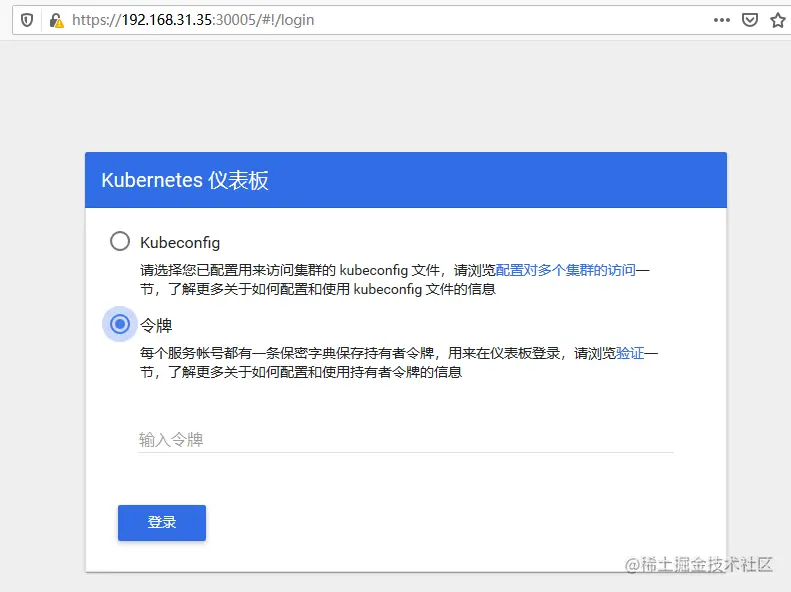Click the 登录 login button
Screen dimensions: 791x592
[x=162, y=522]
